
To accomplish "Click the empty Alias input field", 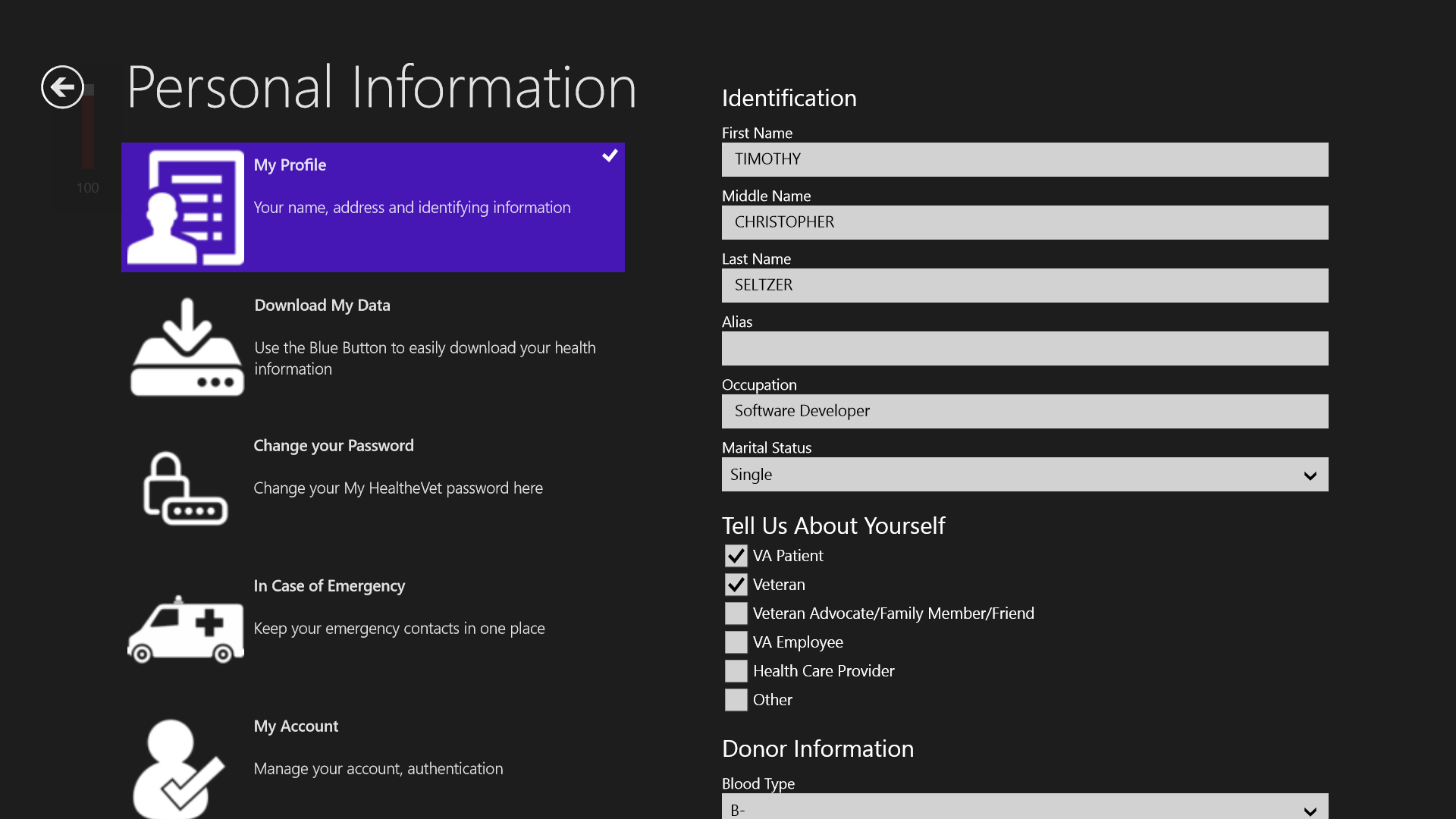I will [x=1025, y=349].
